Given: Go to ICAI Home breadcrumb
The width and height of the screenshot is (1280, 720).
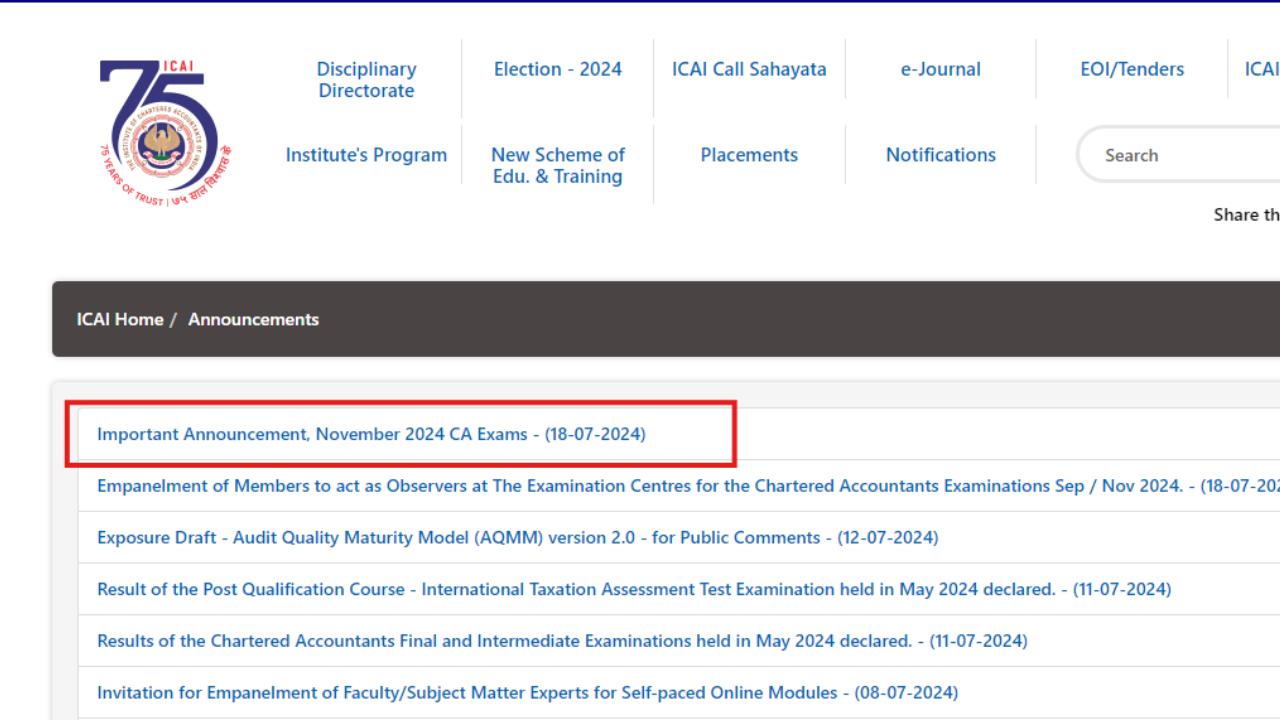Looking at the screenshot, I should pyautogui.click(x=120, y=319).
